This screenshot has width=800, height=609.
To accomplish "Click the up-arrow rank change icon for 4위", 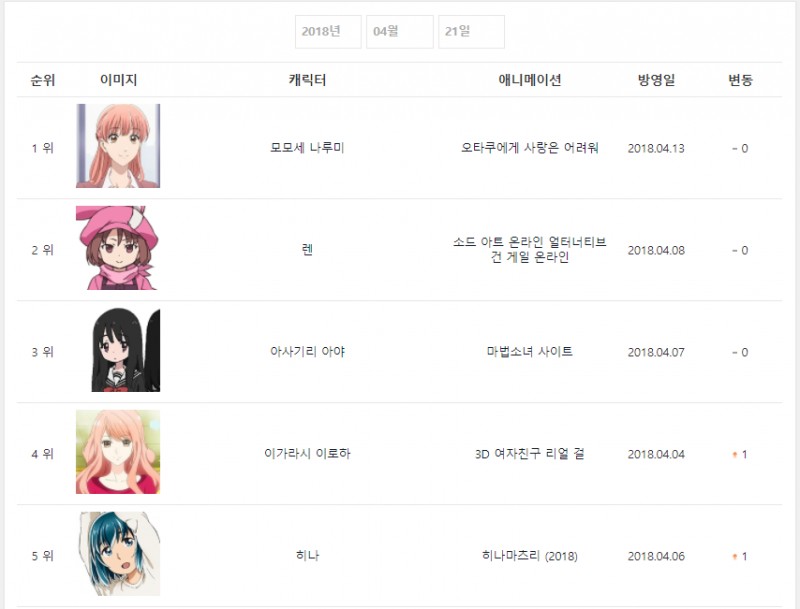I will tap(735, 454).
